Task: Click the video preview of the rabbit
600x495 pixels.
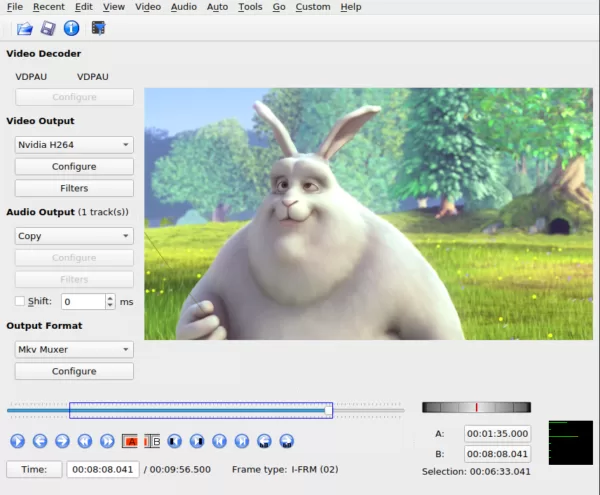Action: (x=368, y=214)
